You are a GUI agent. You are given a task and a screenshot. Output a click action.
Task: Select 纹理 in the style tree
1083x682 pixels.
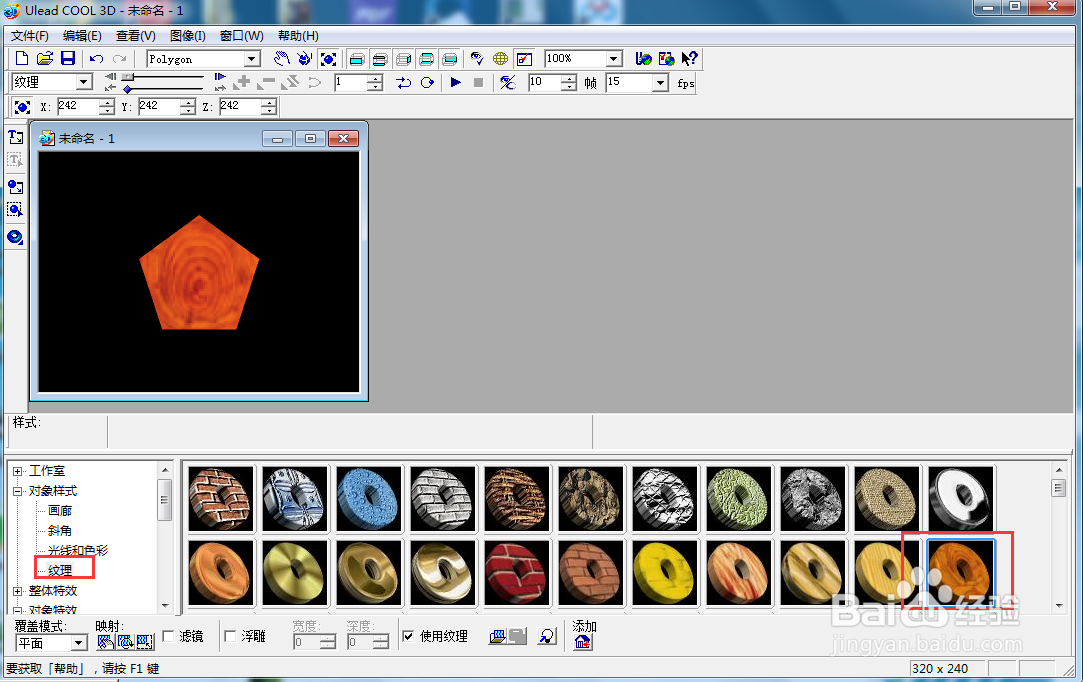tap(60, 571)
